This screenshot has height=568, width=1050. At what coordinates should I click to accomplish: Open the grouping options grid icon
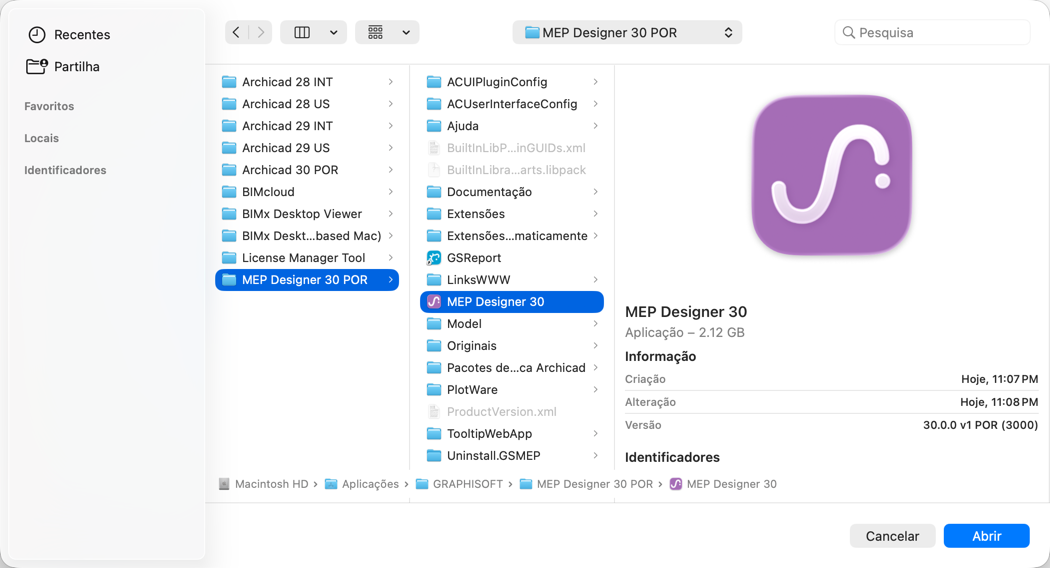point(376,32)
